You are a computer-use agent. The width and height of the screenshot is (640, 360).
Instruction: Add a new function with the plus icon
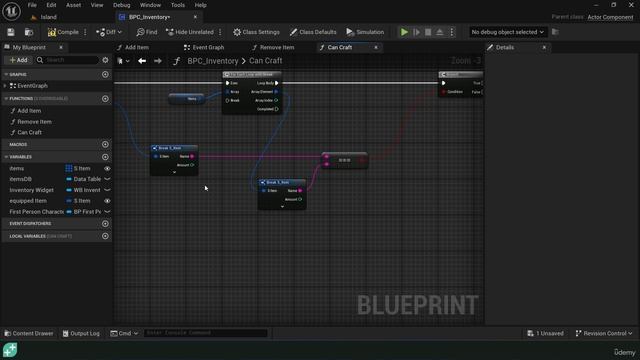105,98
